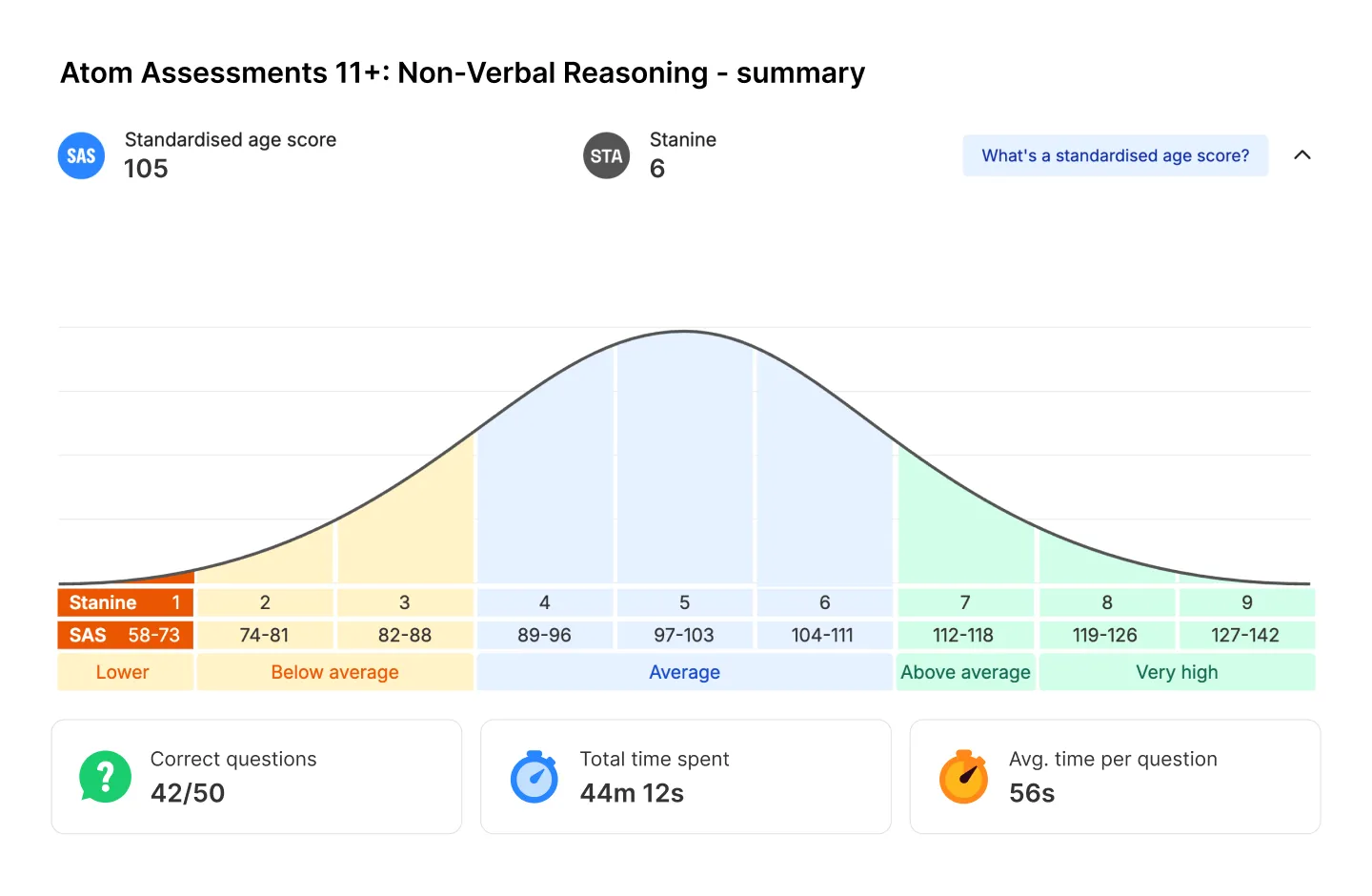The image size is (1372, 896).
Task: Select the 'Average' category band
Action: pos(684,672)
